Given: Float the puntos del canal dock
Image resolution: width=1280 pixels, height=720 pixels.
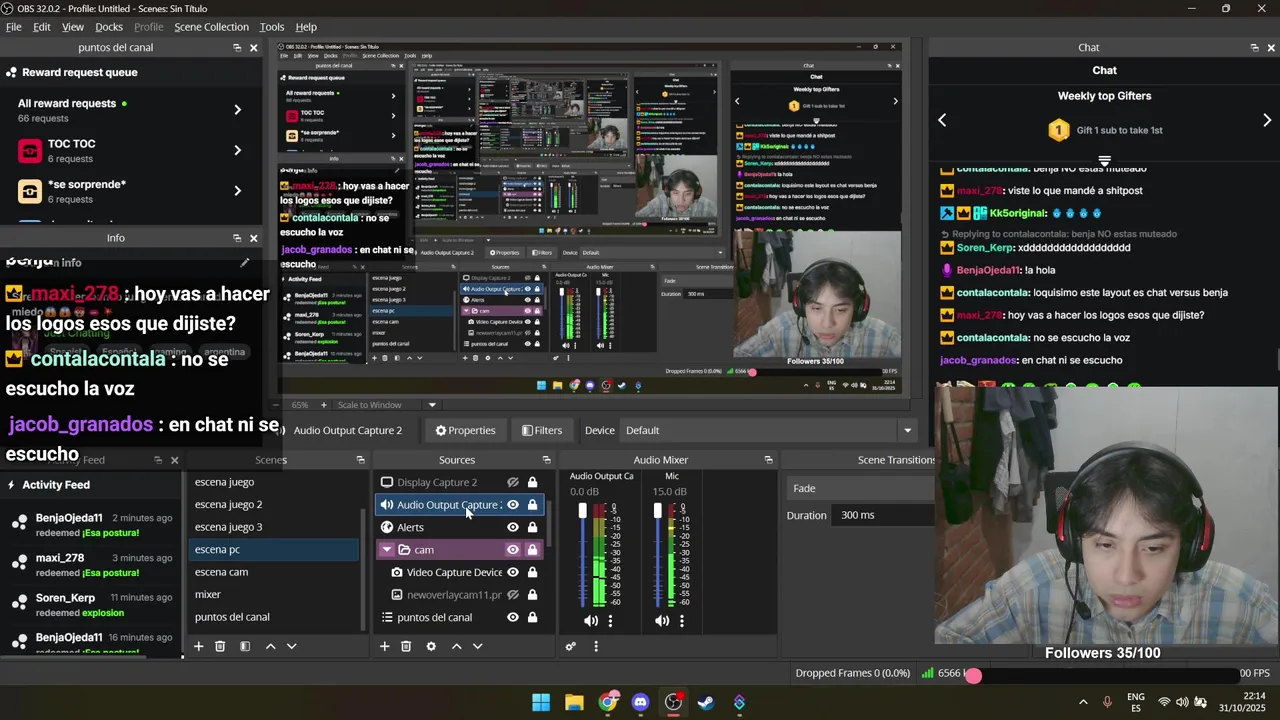Looking at the screenshot, I should (x=237, y=48).
